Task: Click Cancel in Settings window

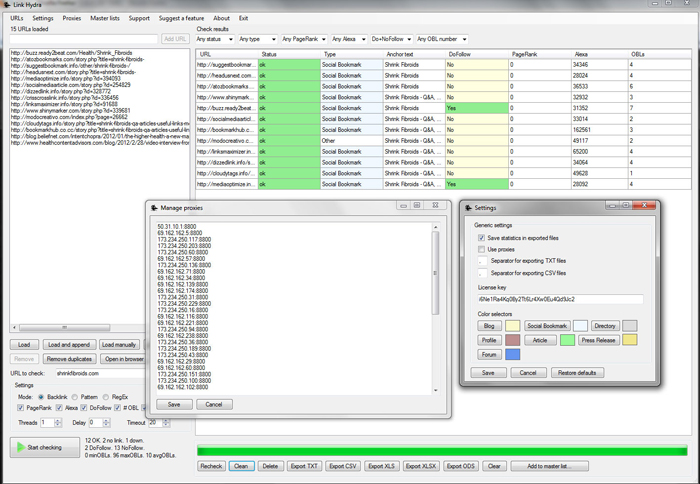Action: point(528,372)
